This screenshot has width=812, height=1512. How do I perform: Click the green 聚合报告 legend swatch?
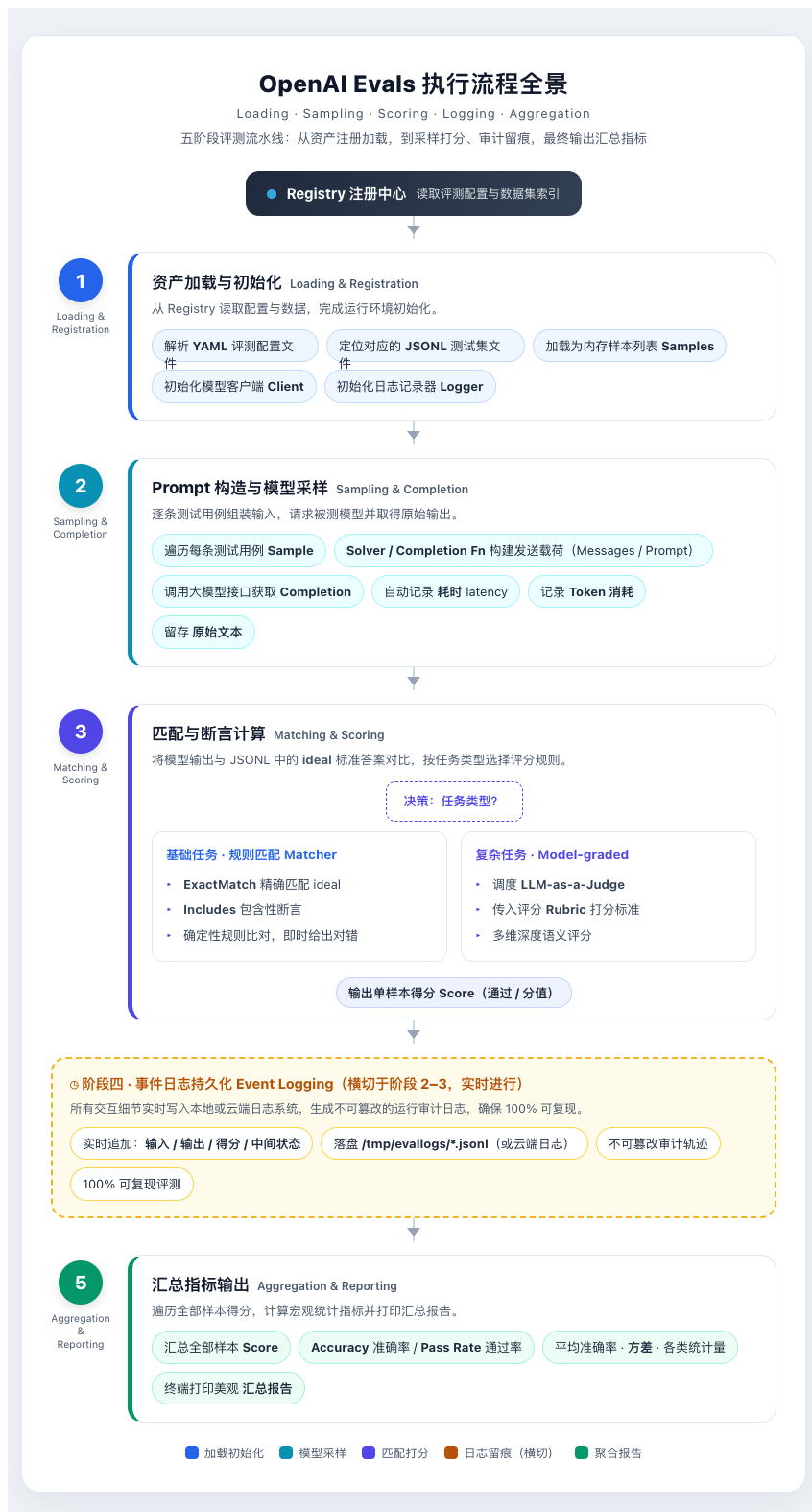[581, 1452]
